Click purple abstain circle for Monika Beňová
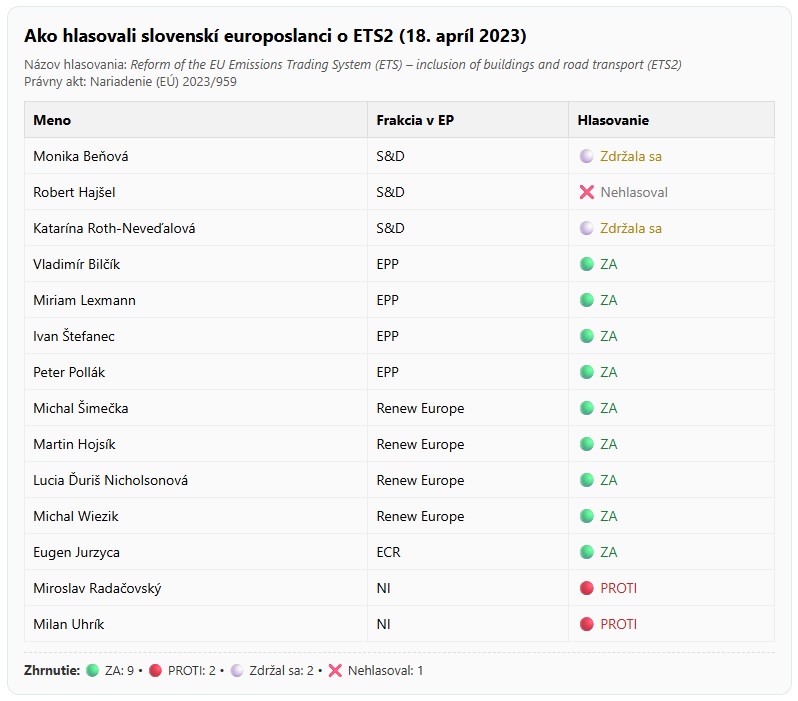Viewport: 798px width, 701px height. point(587,156)
